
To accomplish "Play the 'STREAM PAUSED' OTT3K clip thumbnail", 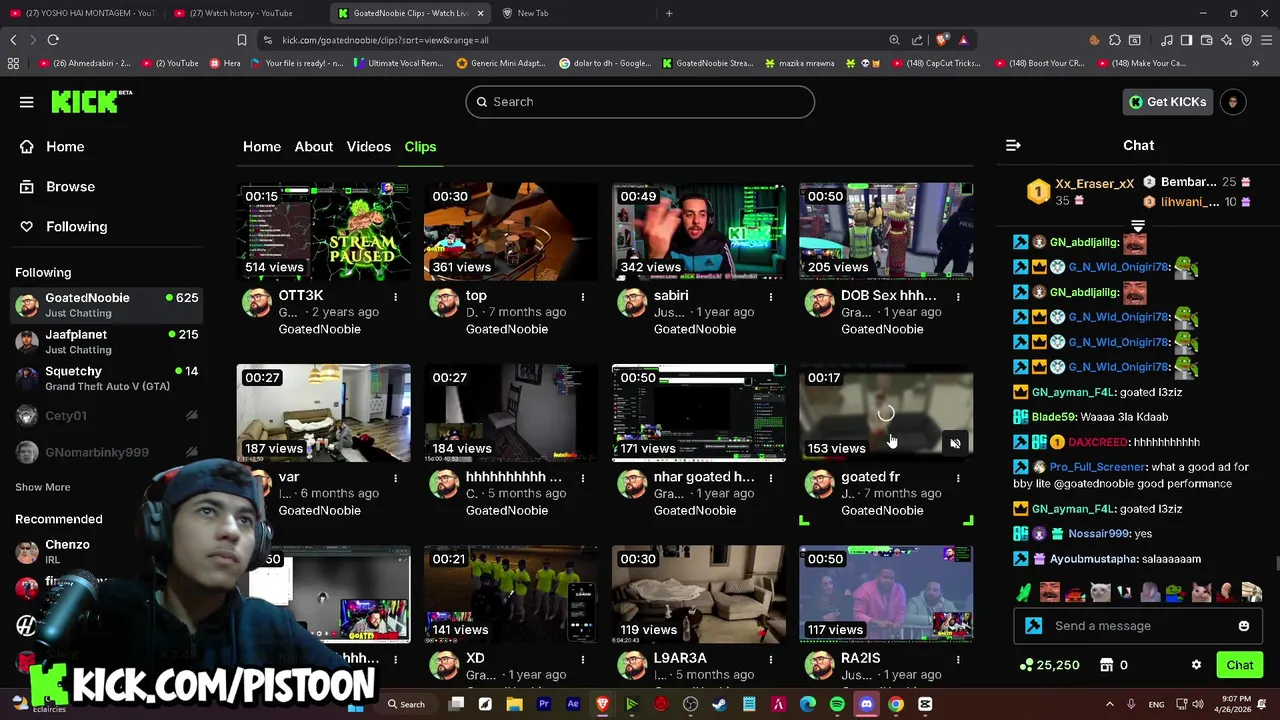I will coord(323,231).
